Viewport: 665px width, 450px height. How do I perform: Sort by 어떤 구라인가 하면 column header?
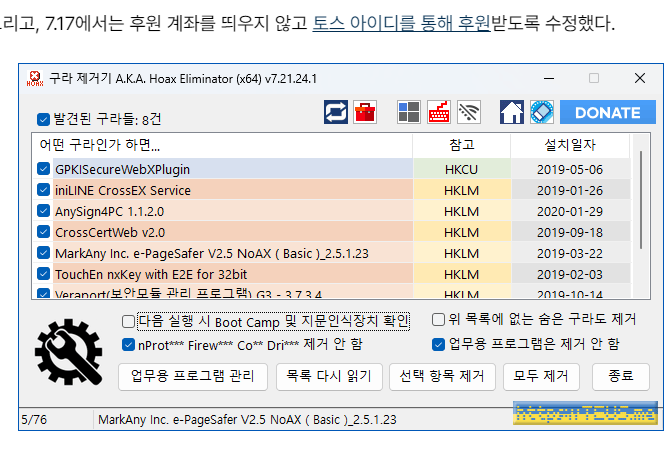coord(221,145)
